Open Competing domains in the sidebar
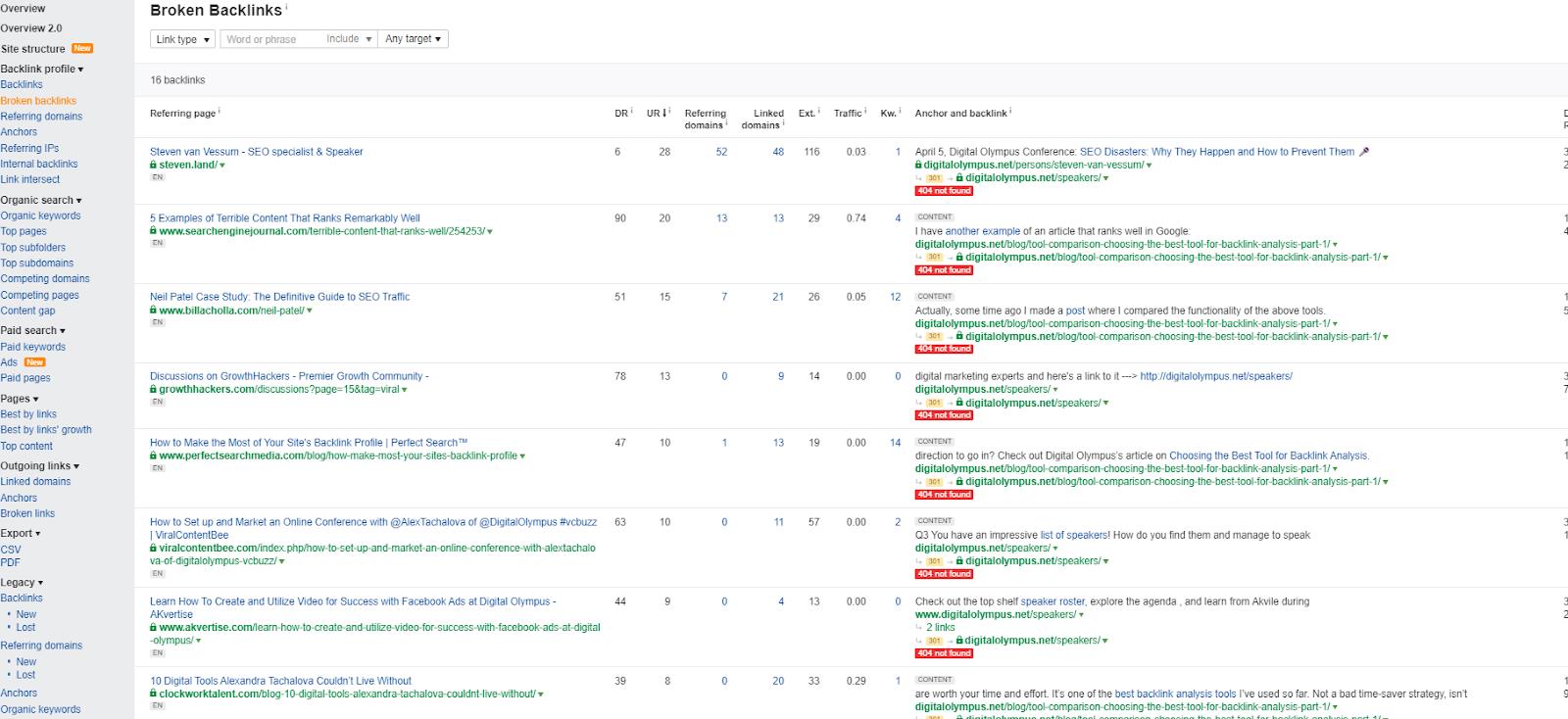Screen dimensions: 1568x719 point(45,279)
